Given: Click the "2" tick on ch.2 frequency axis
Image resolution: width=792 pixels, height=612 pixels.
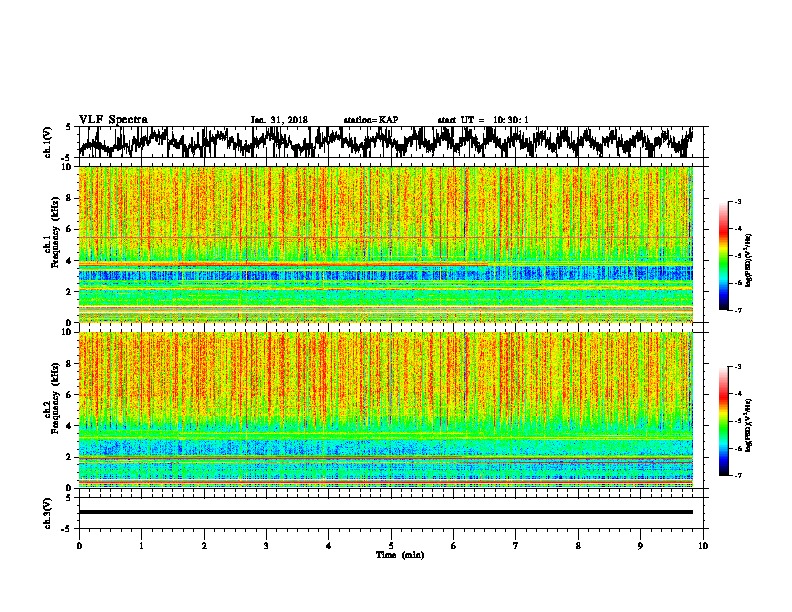Looking at the screenshot, I should pos(69,457).
